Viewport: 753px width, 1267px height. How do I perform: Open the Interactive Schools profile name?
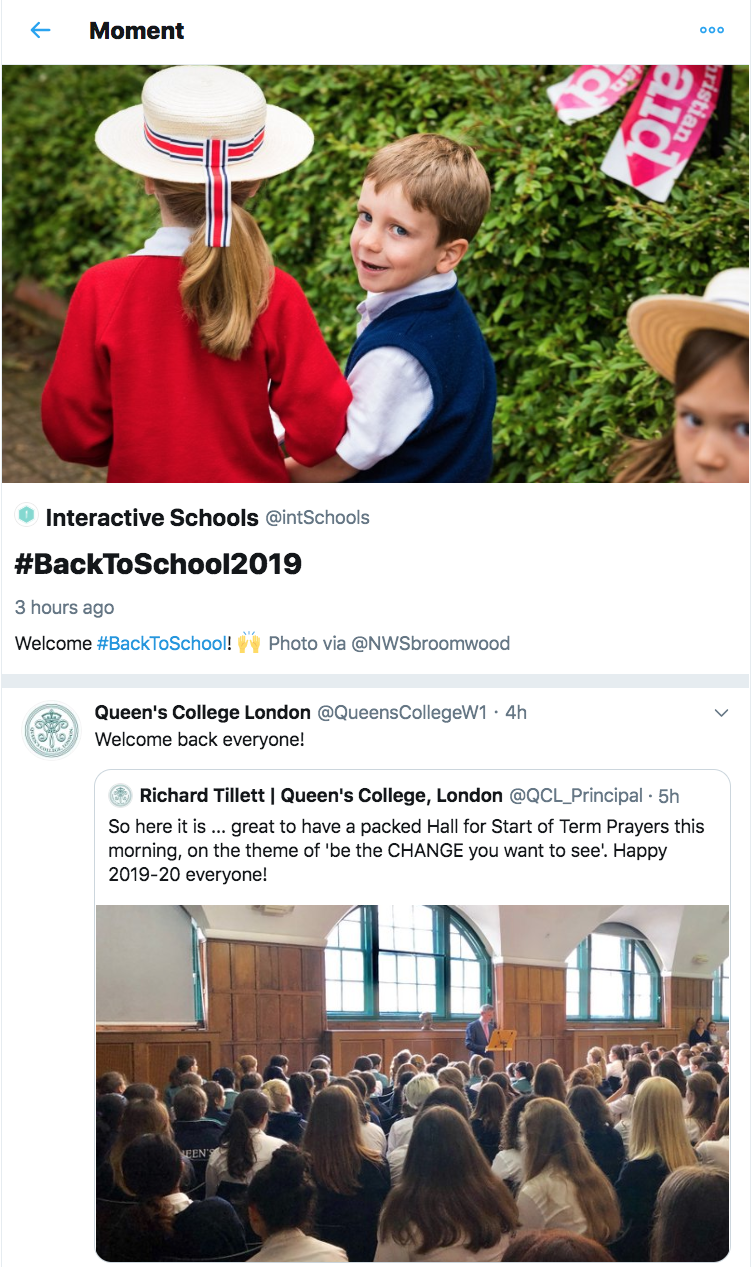point(152,517)
